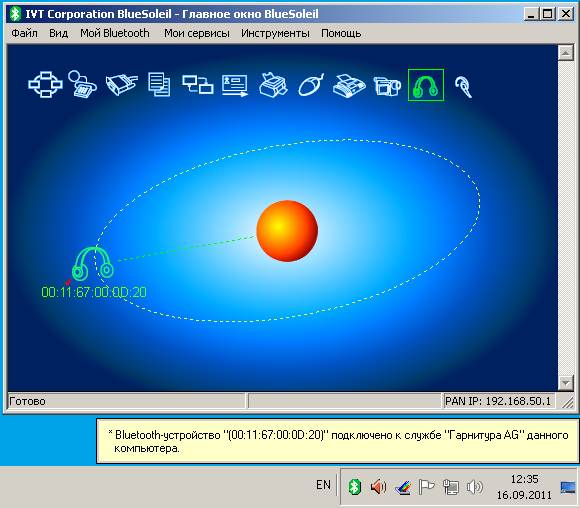Maximize the BlueSoleil window

547,14
